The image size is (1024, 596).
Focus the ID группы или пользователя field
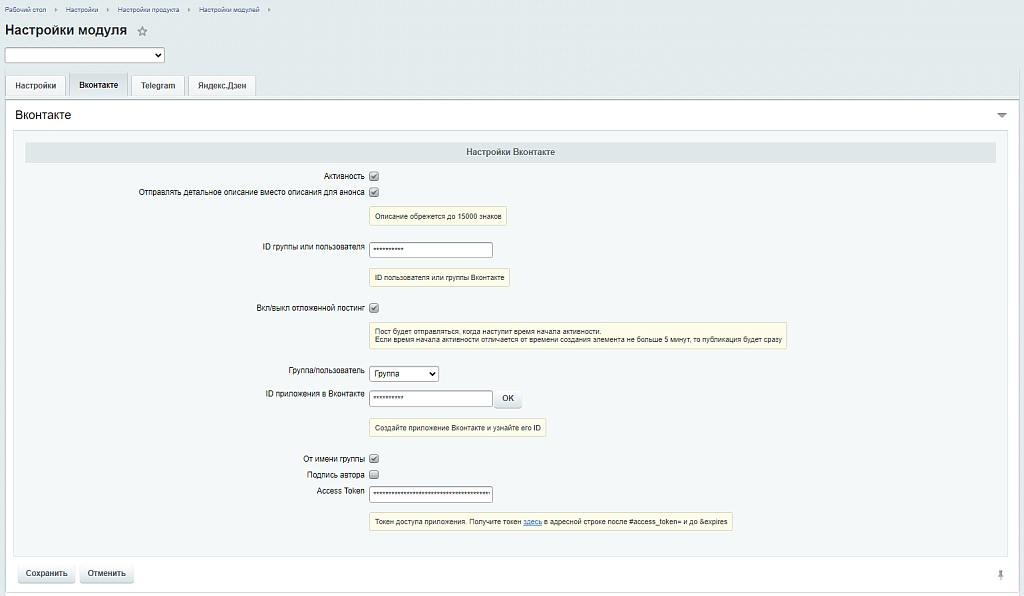tap(430, 250)
